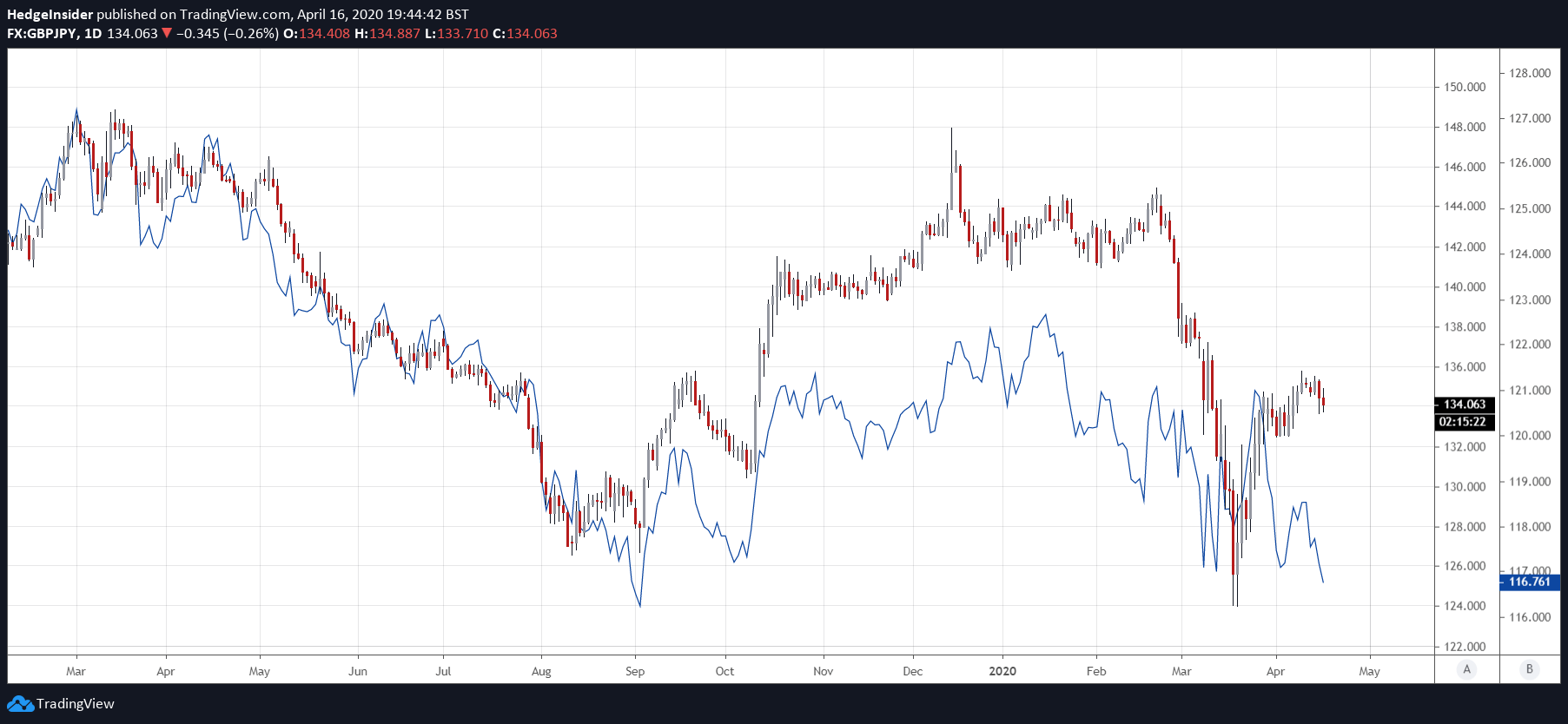Click the Dec label on the time axis

pos(913,671)
